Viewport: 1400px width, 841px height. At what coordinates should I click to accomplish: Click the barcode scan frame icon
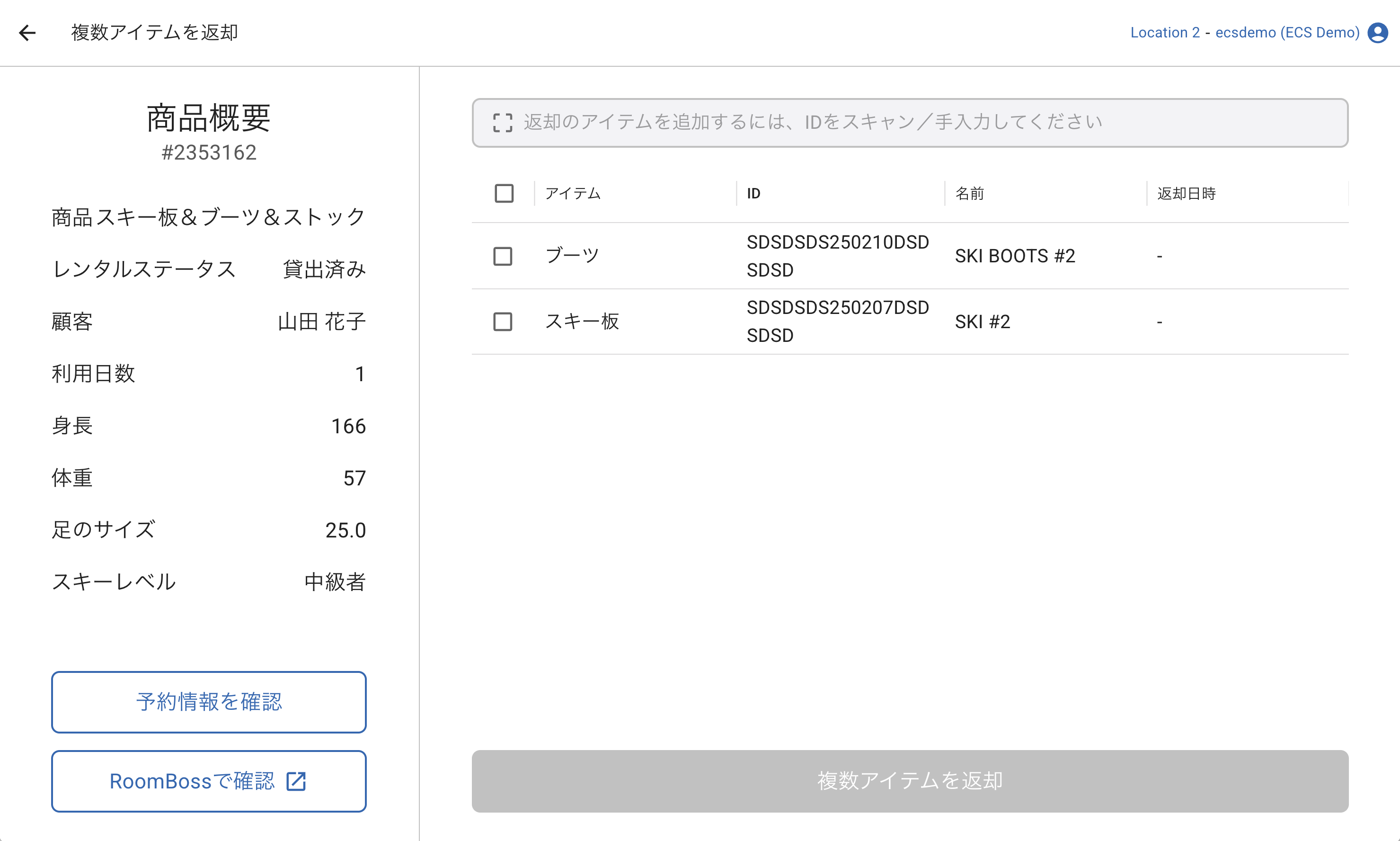502,123
